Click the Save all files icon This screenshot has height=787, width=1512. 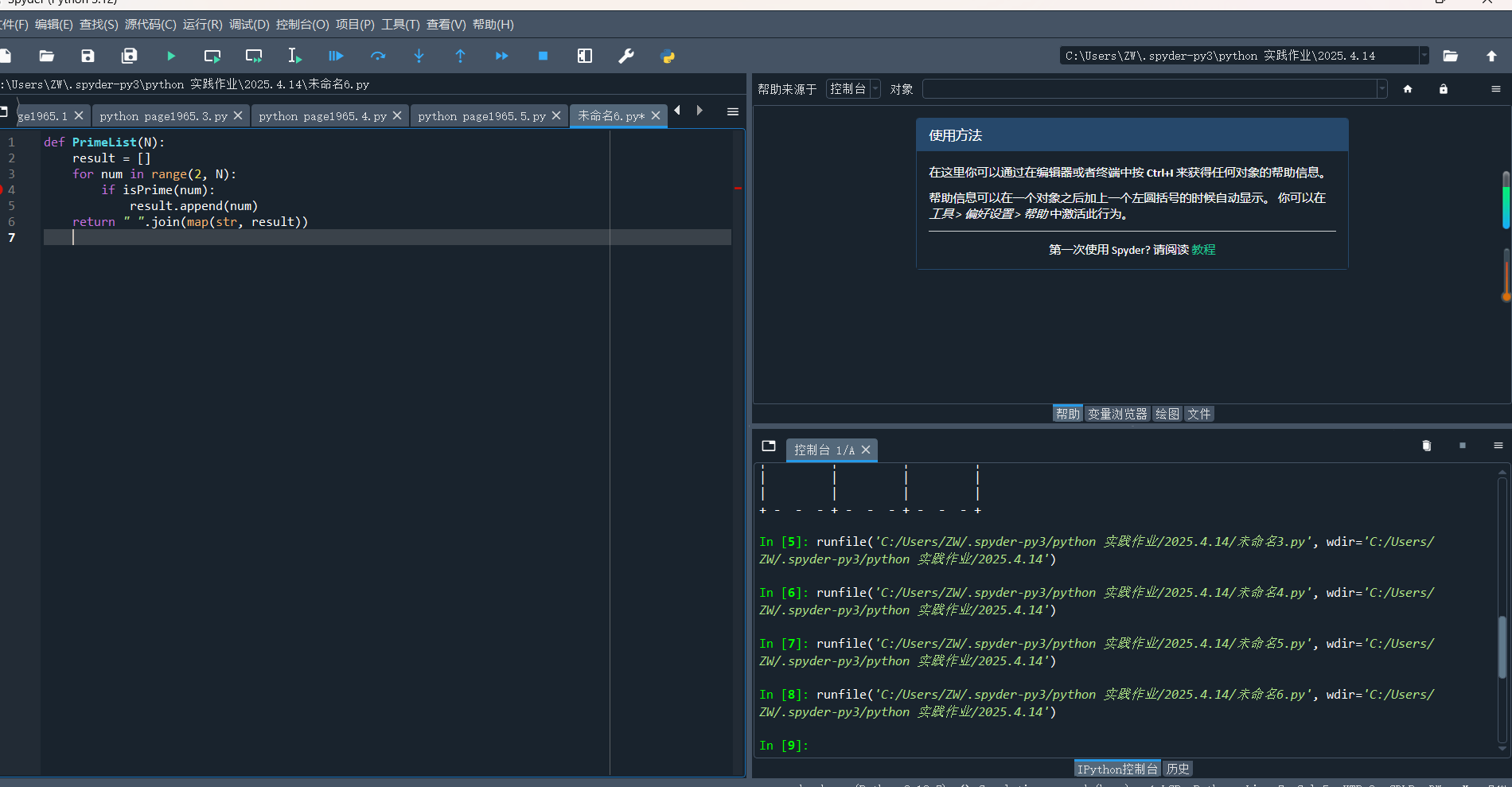[129, 56]
